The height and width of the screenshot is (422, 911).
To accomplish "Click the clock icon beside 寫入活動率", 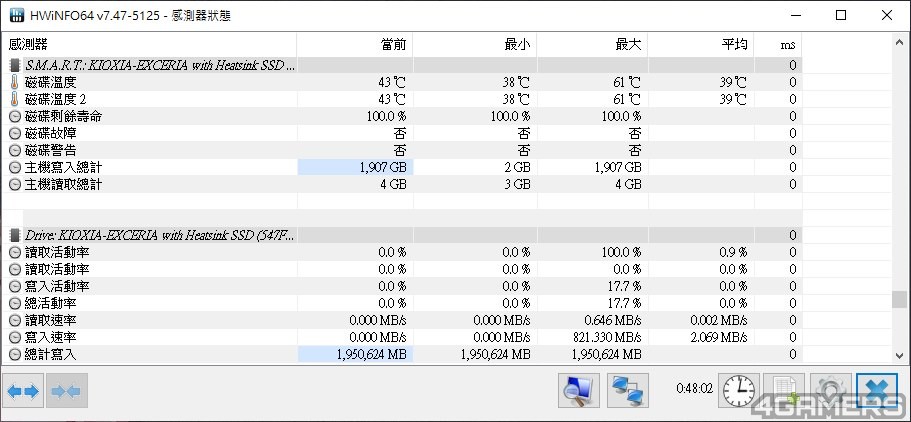I will [x=15, y=287].
